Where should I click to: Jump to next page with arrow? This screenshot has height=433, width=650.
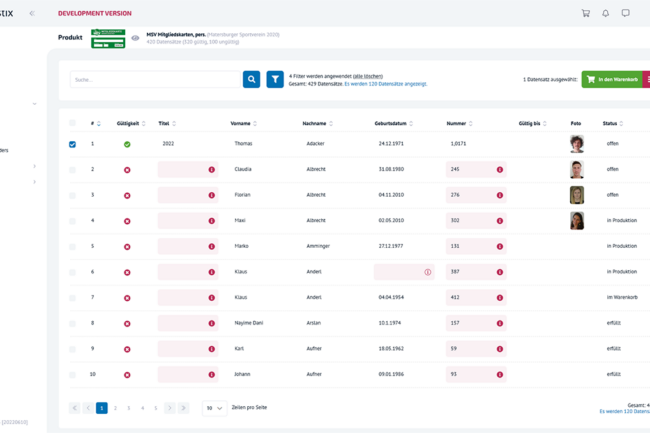click(169, 408)
